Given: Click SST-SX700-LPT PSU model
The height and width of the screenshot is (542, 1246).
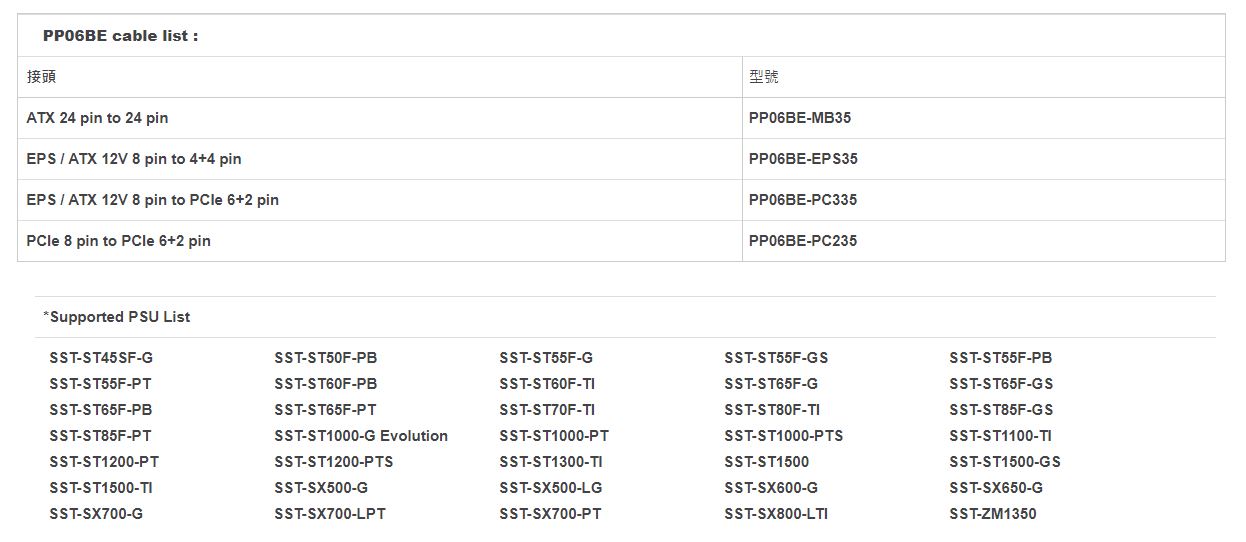Looking at the screenshot, I should point(330,514).
